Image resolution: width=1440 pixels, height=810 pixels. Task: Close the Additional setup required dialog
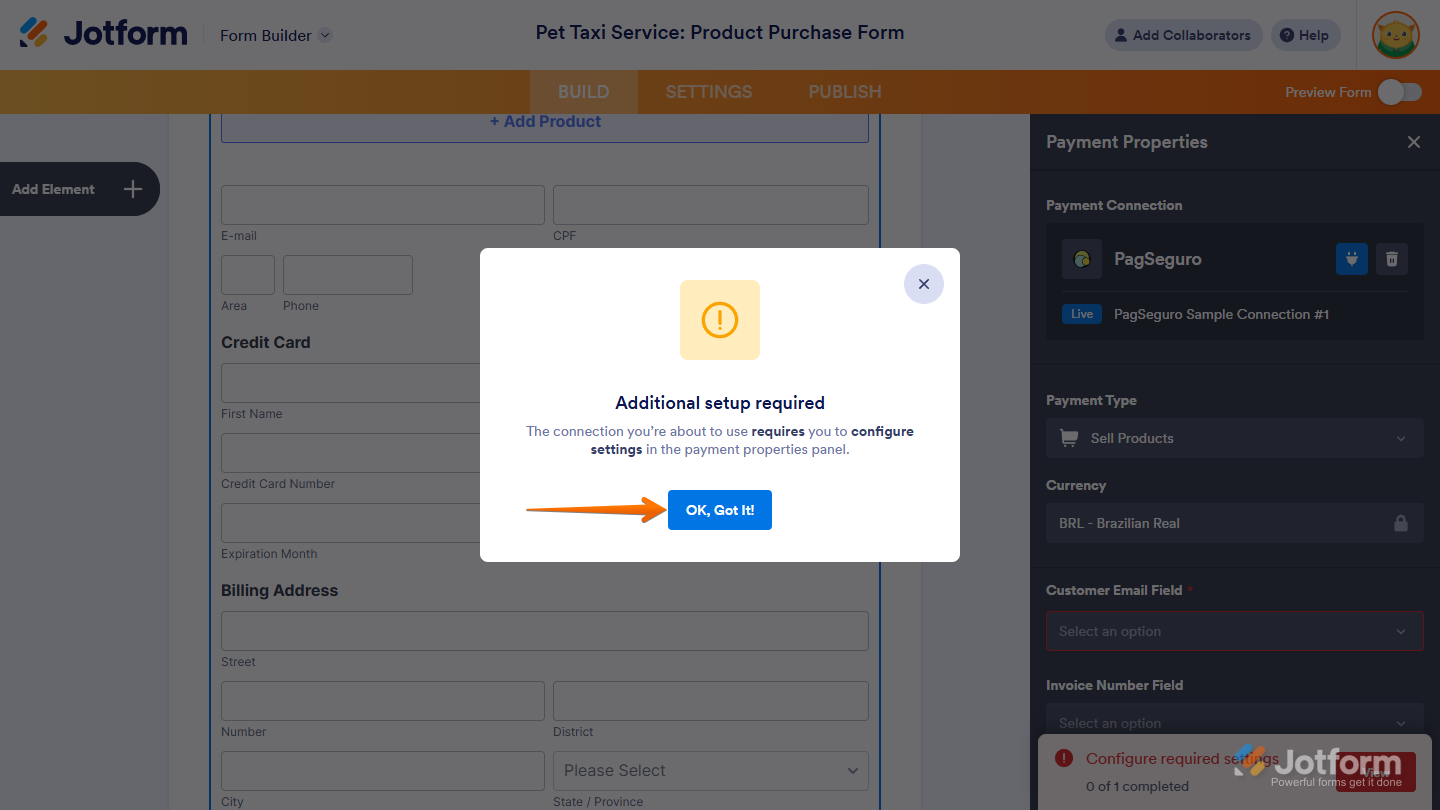pos(923,284)
